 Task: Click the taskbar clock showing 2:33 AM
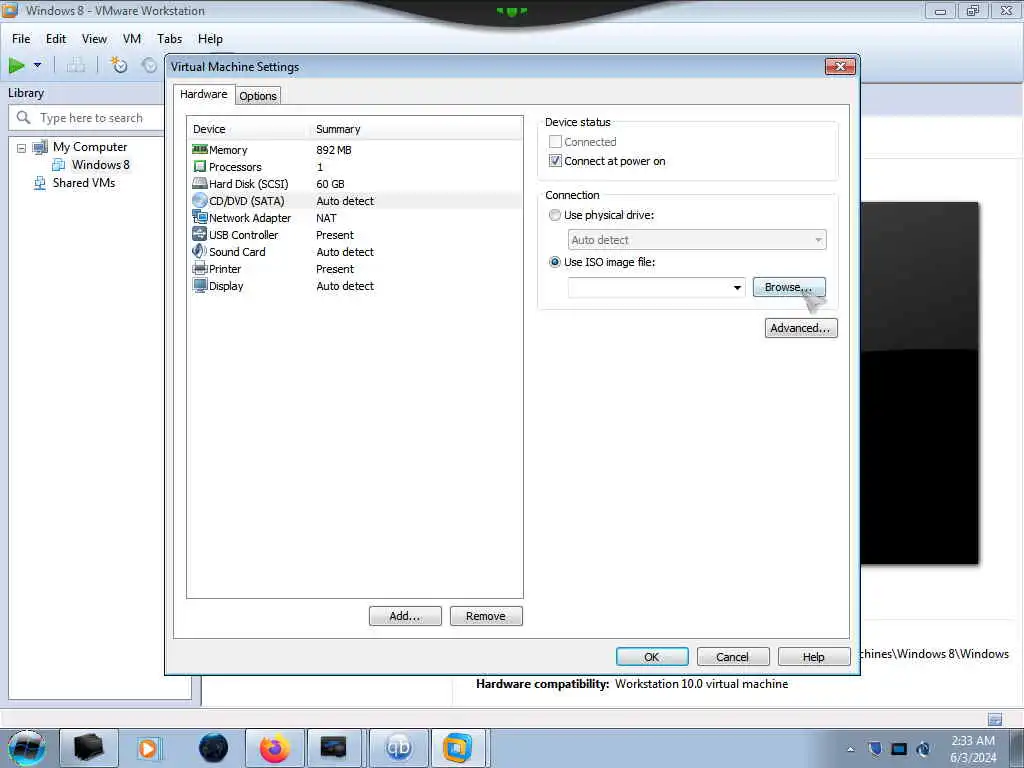point(973,749)
